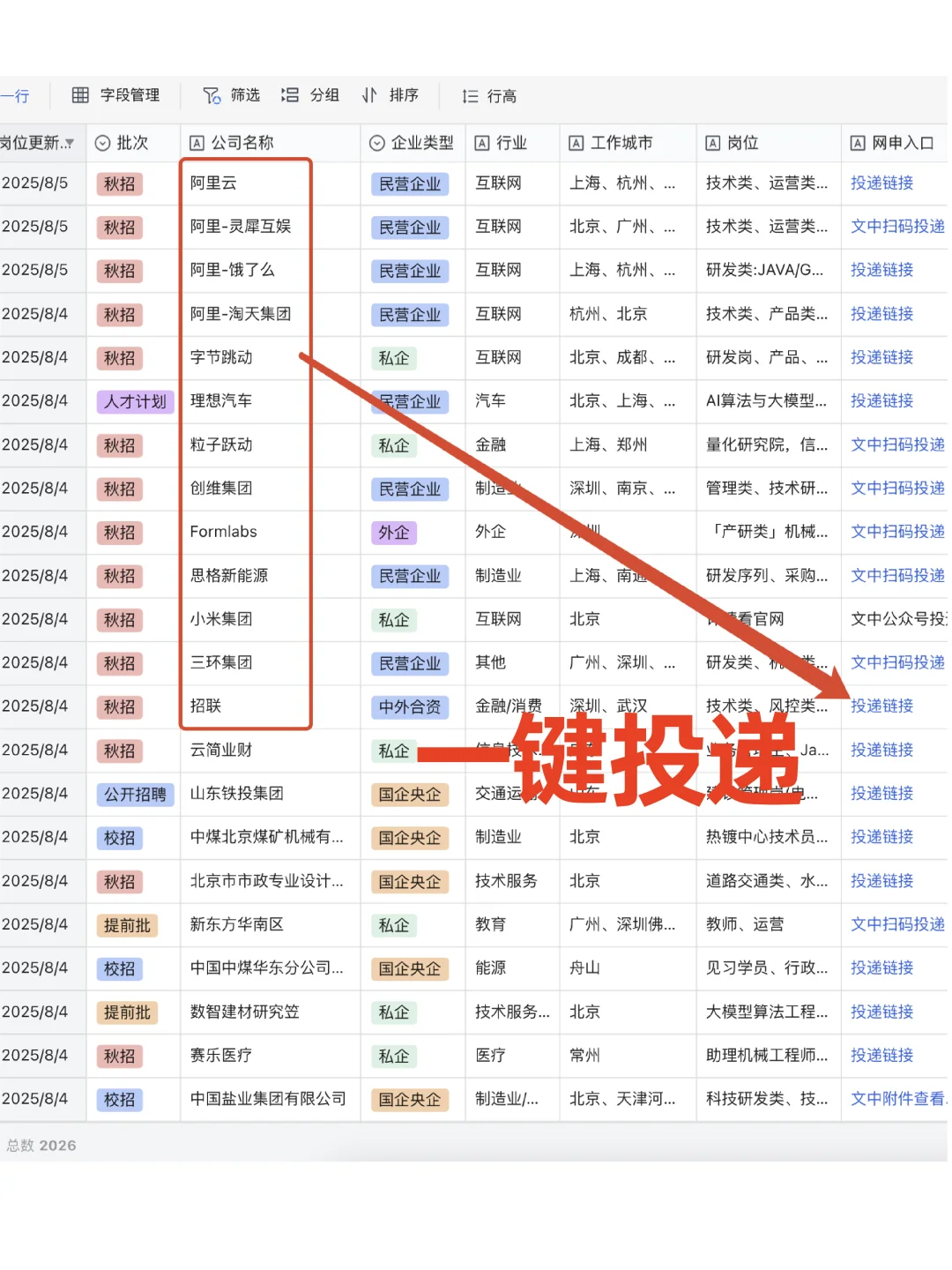Select company cell 粒子跃动

[271, 444]
